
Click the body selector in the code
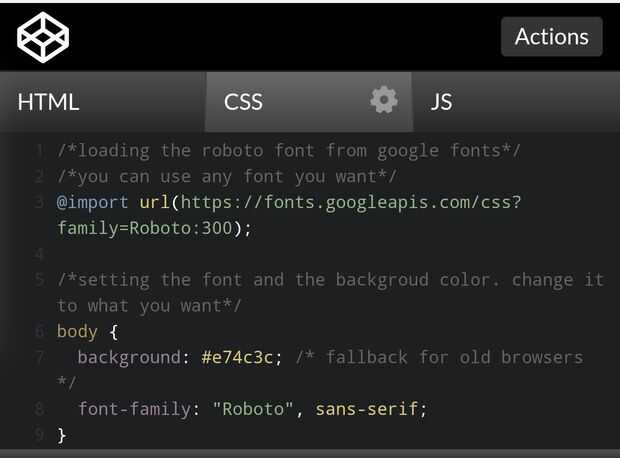pyautogui.click(x=77, y=331)
